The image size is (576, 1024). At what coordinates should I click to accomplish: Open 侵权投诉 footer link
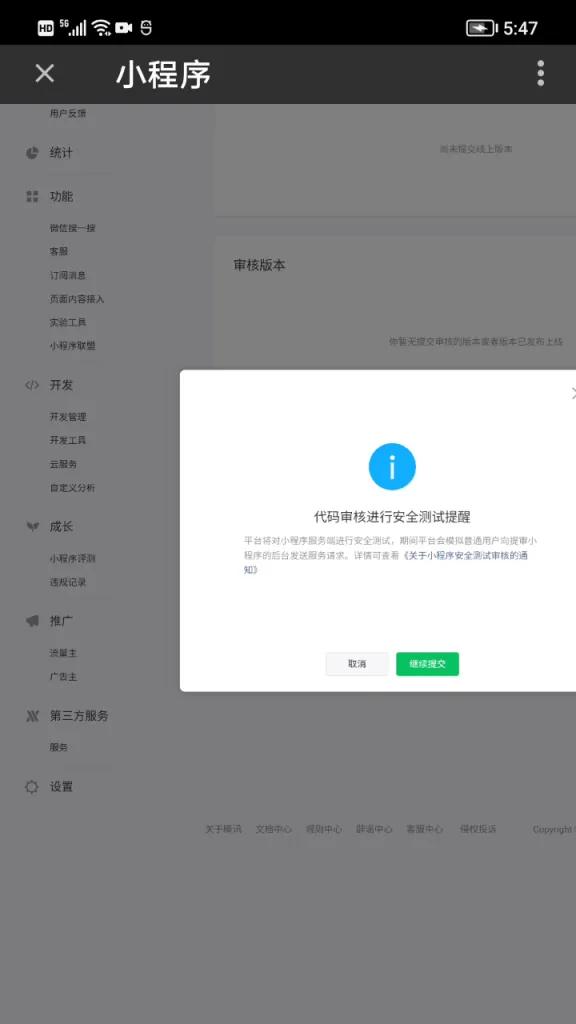tap(478, 829)
